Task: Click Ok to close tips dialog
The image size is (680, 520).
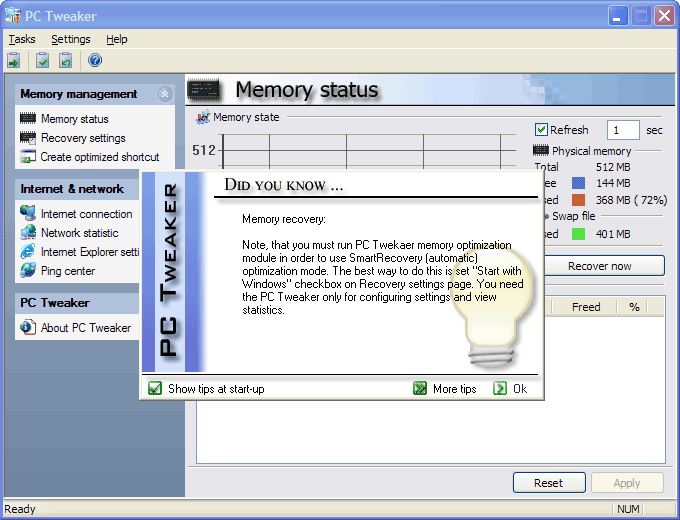Action: click(520, 389)
